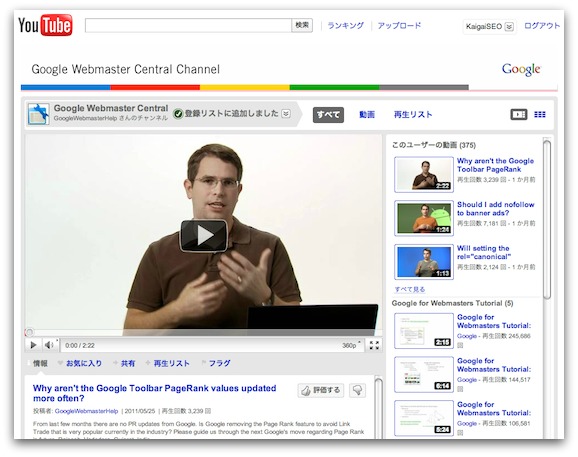578x457 pixels.
Task: Click the 'Google Webmaster Central' channel name
Action: coord(111,108)
